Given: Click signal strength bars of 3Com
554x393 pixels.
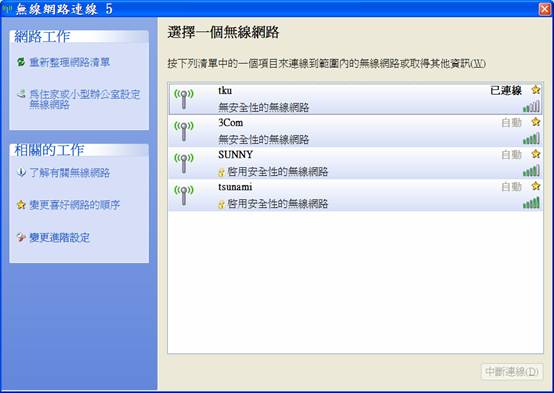Looking at the screenshot, I should pos(531,138).
